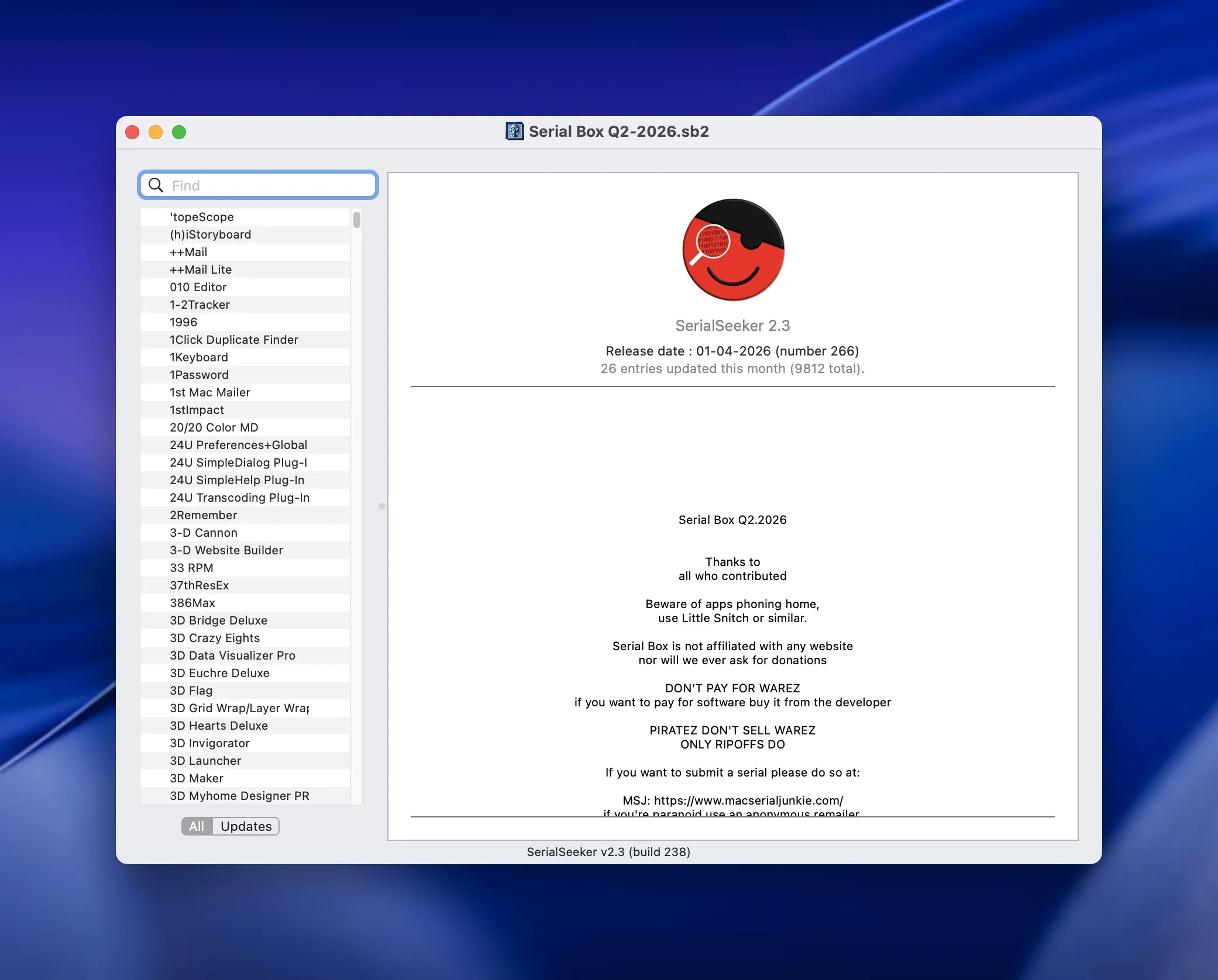1218x980 pixels.
Task: Select 3D Myhome Designer PR entry
Action: coord(245,796)
